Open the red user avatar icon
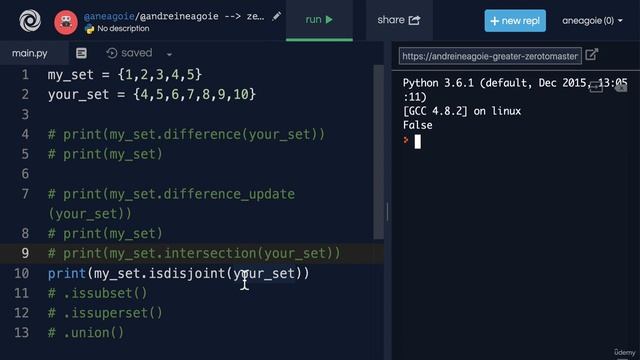The height and width of the screenshot is (360, 640). click(x=66, y=22)
